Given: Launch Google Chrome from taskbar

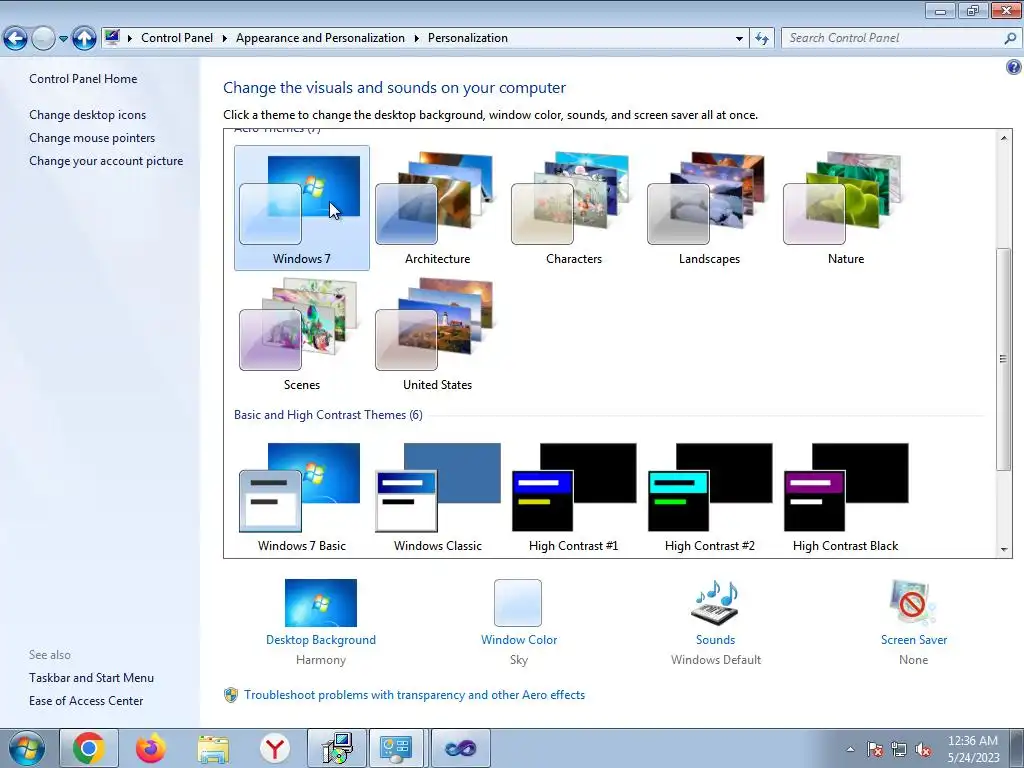Looking at the screenshot, I should (x=89, y=748).
